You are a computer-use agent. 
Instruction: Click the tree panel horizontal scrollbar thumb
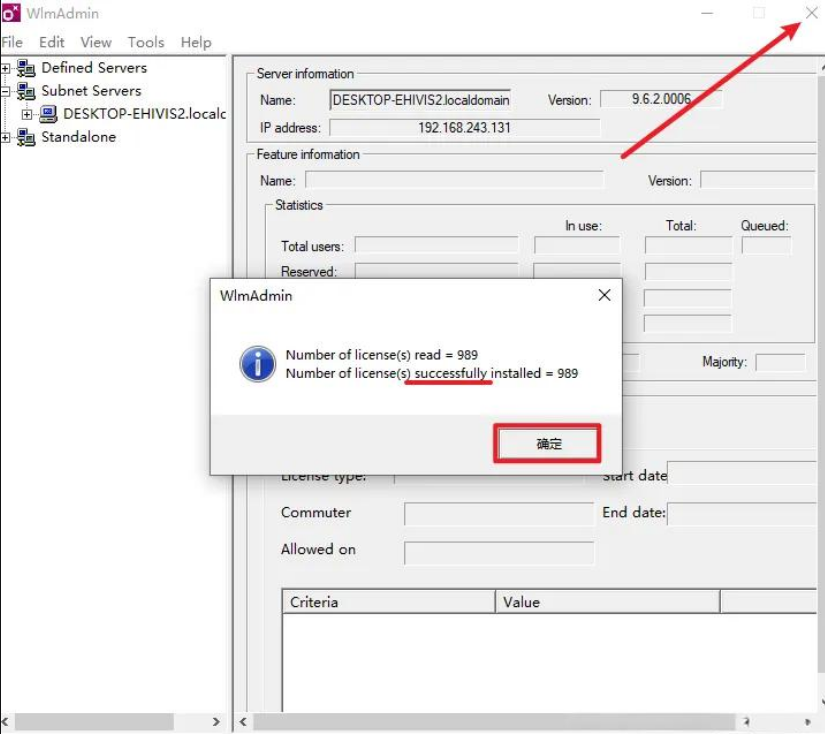tap(94, 721)
